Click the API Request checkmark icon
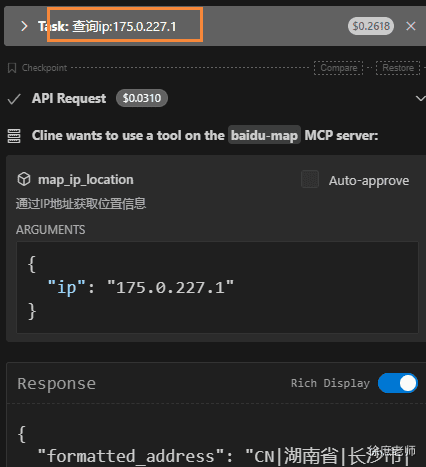The image size is (426, 467). click(14, 99)
